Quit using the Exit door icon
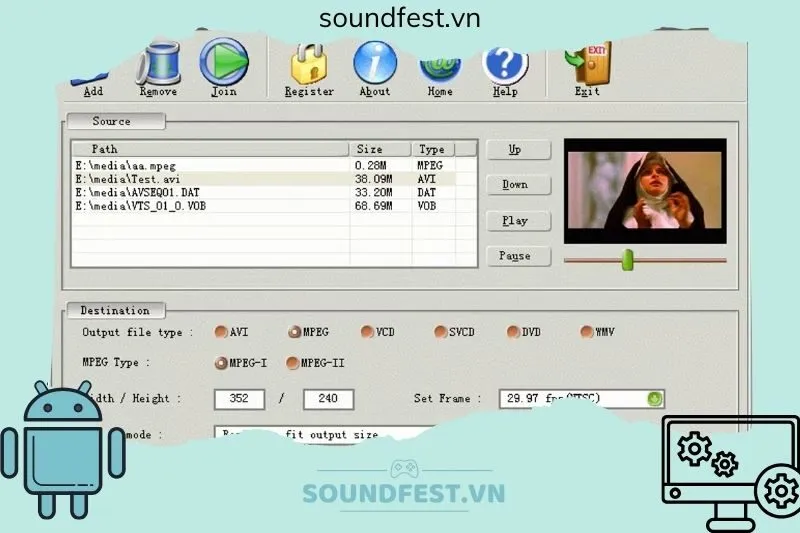 click(588, 63)
